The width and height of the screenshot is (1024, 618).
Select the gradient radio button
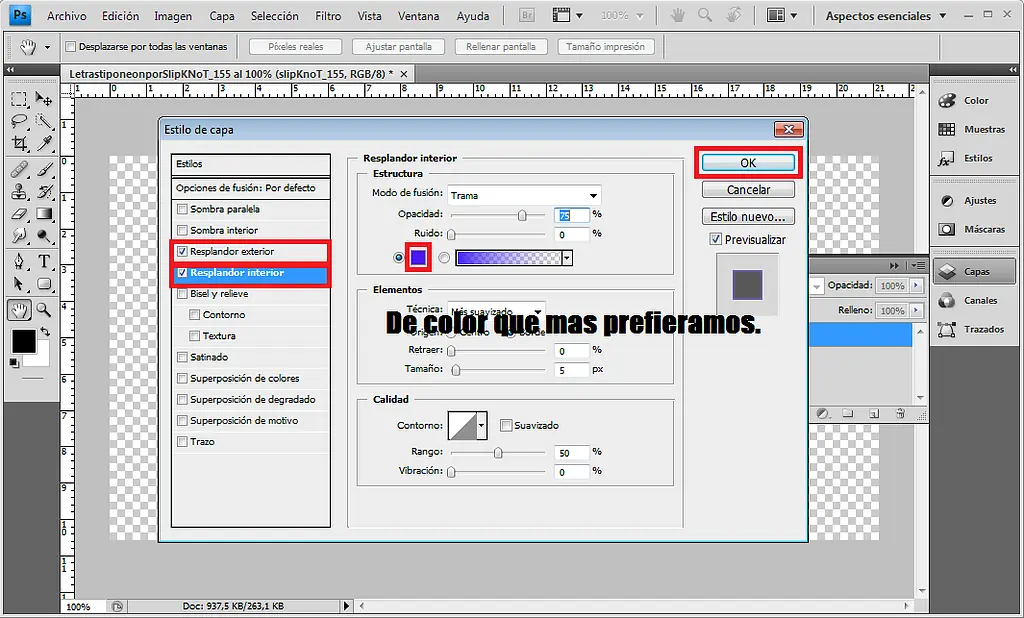tap(444, 258)
